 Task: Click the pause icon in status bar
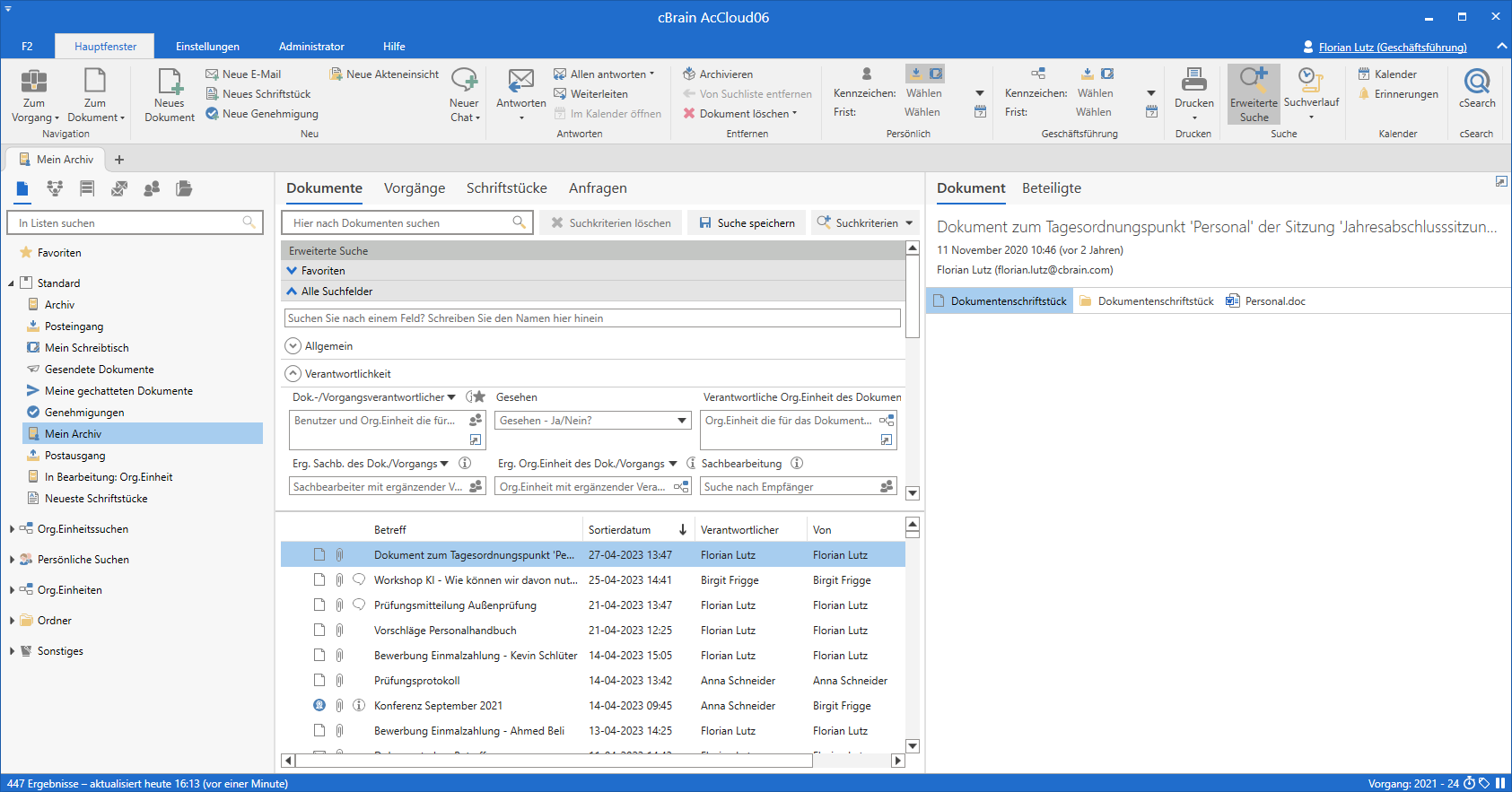coord(1500,783)
